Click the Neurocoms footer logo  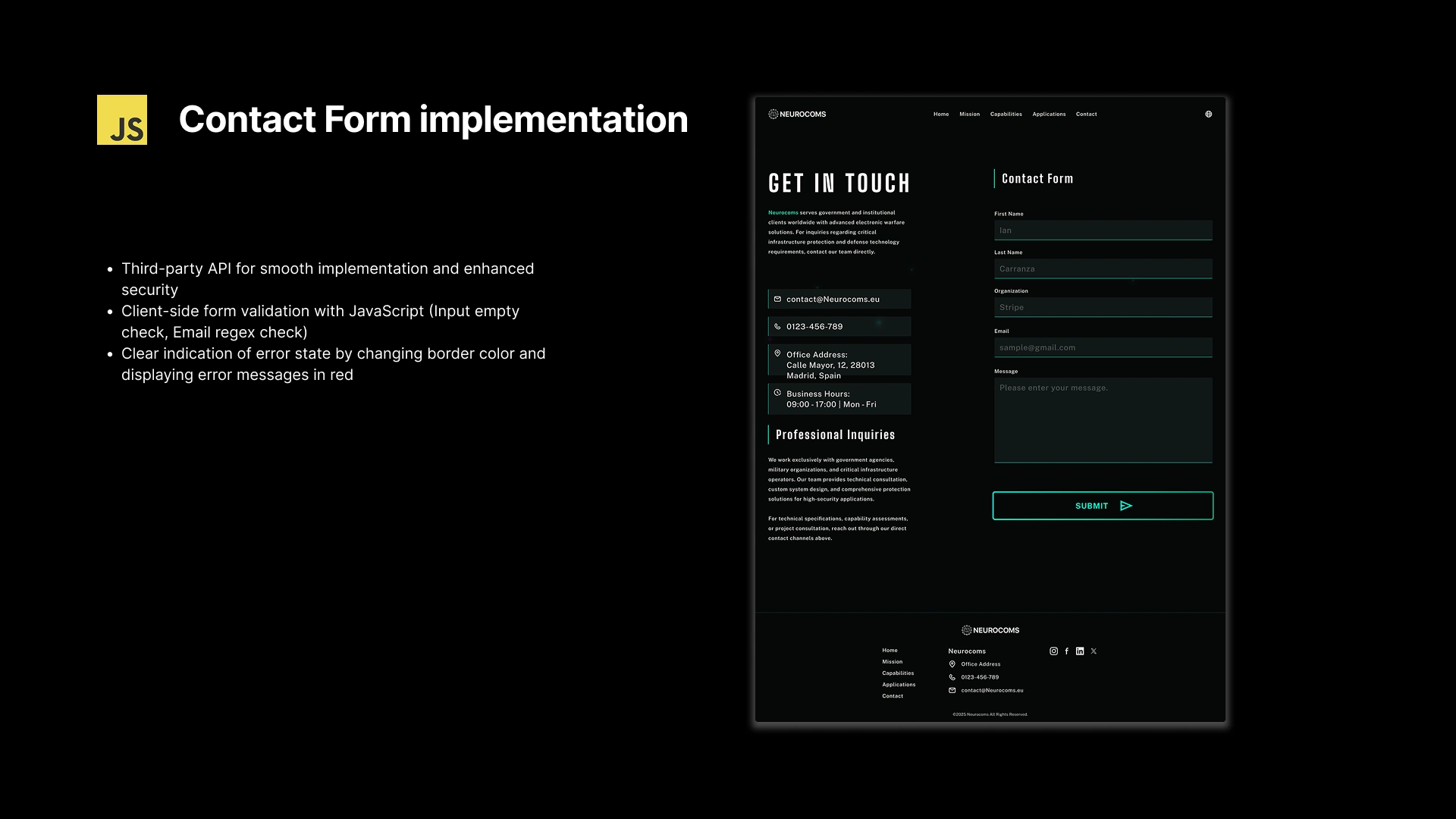[990, 630]
